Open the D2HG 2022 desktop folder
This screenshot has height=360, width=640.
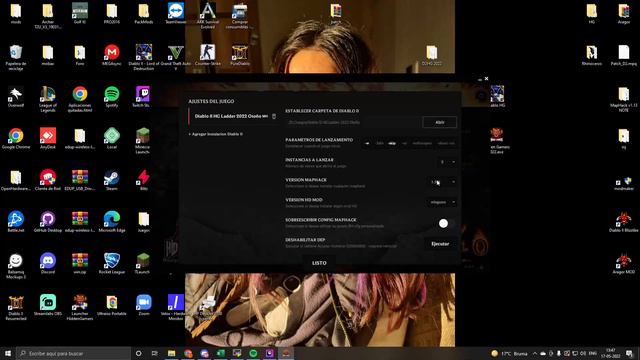pyautogui.click(x=432, y=56)
